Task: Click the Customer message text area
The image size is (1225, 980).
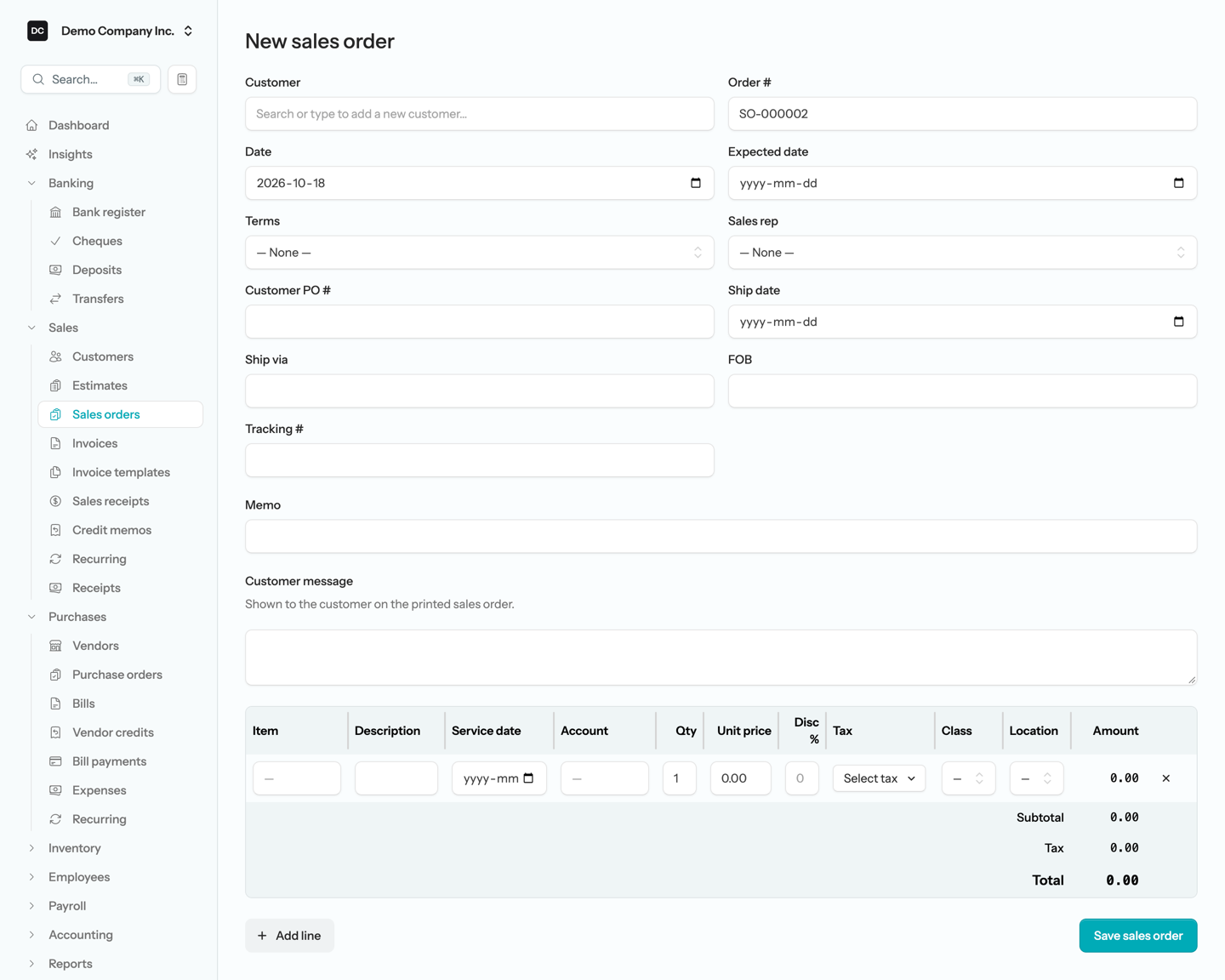Action: (721, 658)
